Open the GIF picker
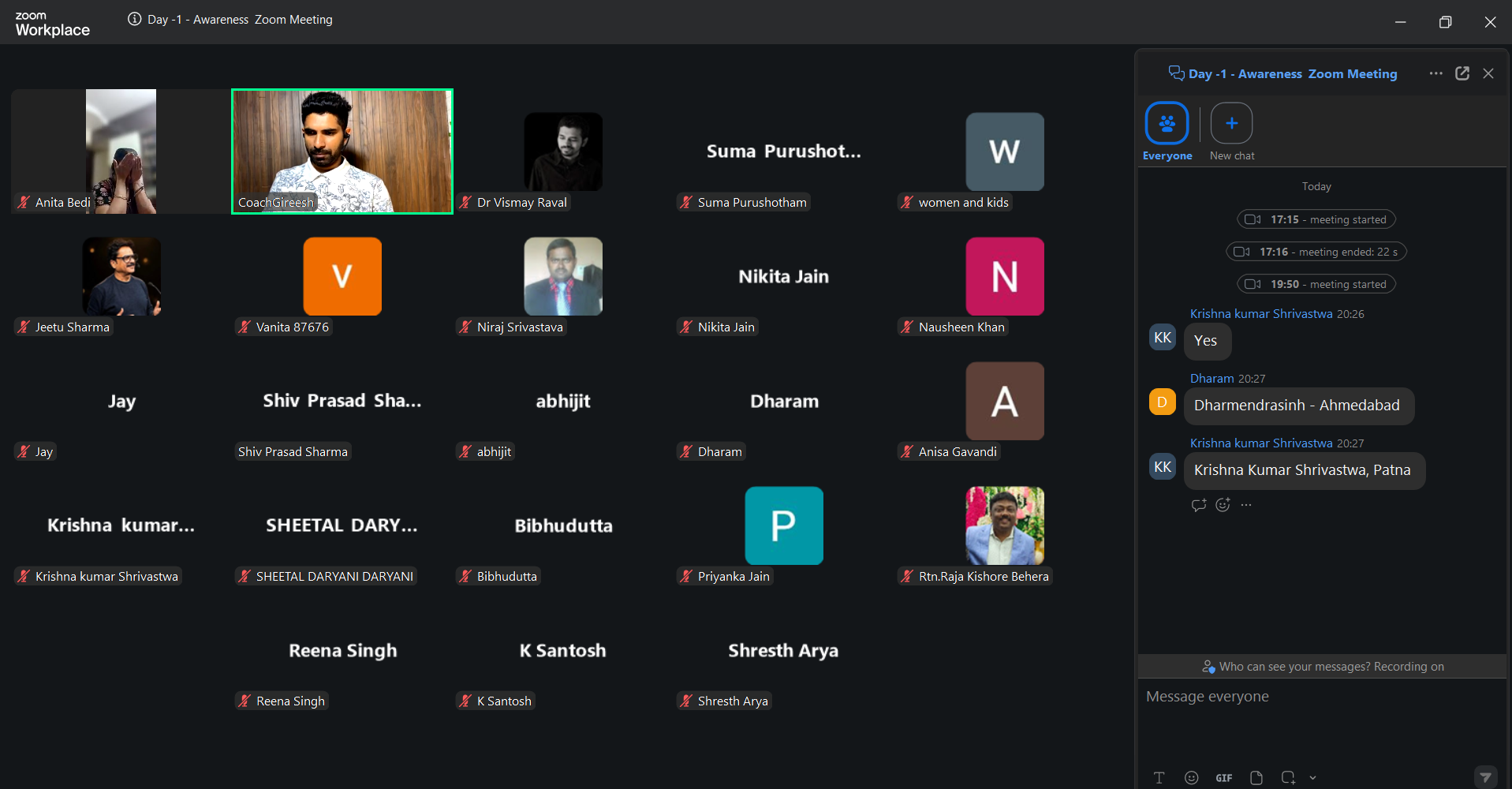The image size is (1512, 789). (1224, 778)
